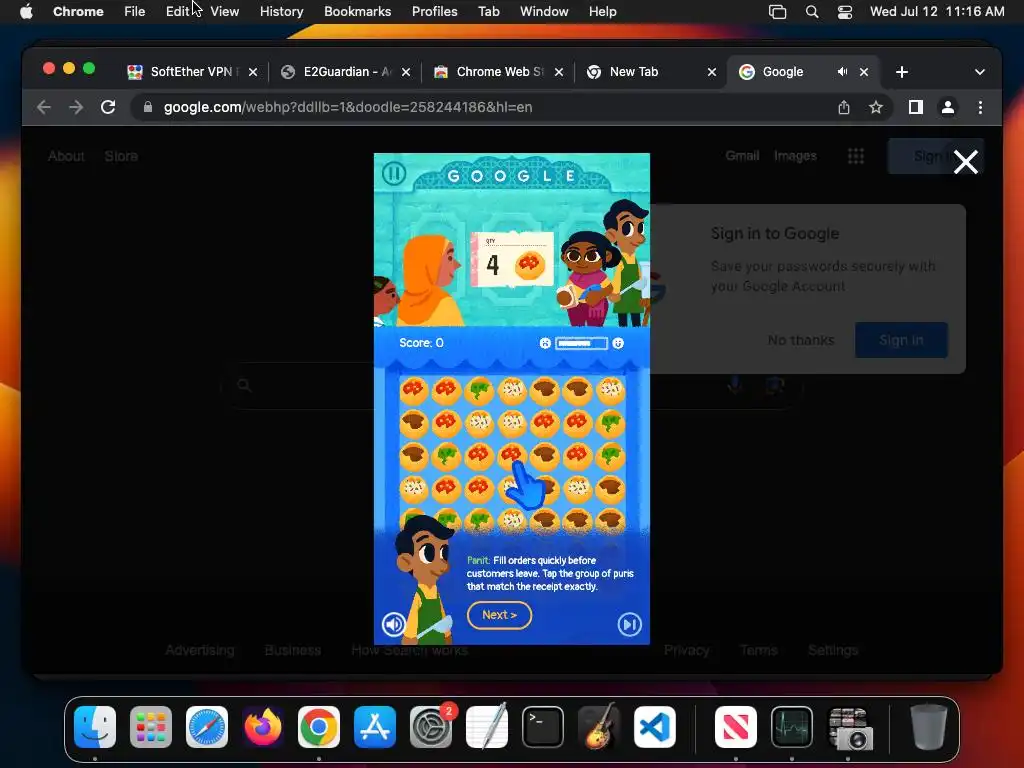This screenshot has width=1024, height=768.
Task: Toggle the Chrome side panel
Action: pyautogui.click(x=916, y=107)
